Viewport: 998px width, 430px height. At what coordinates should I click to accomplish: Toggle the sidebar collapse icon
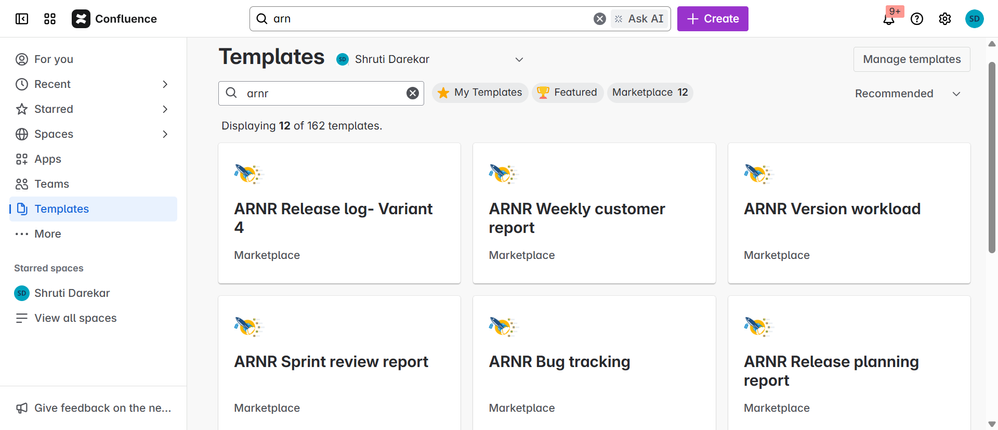[x=22, y=19]
